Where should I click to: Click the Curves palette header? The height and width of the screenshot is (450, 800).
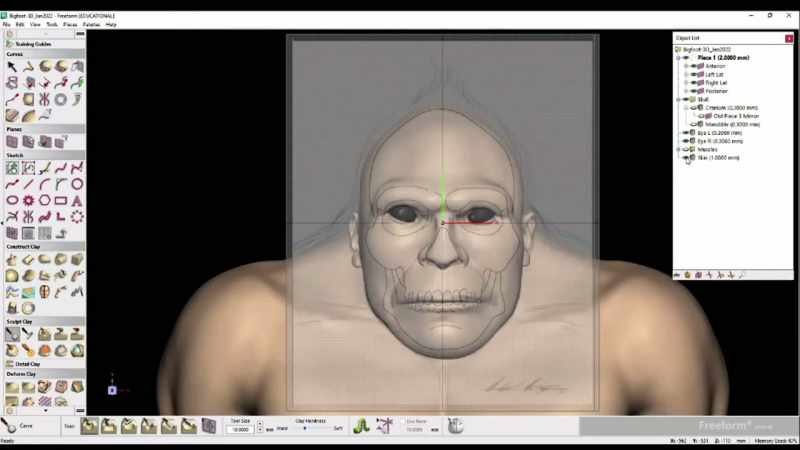(x=45, y=54)
